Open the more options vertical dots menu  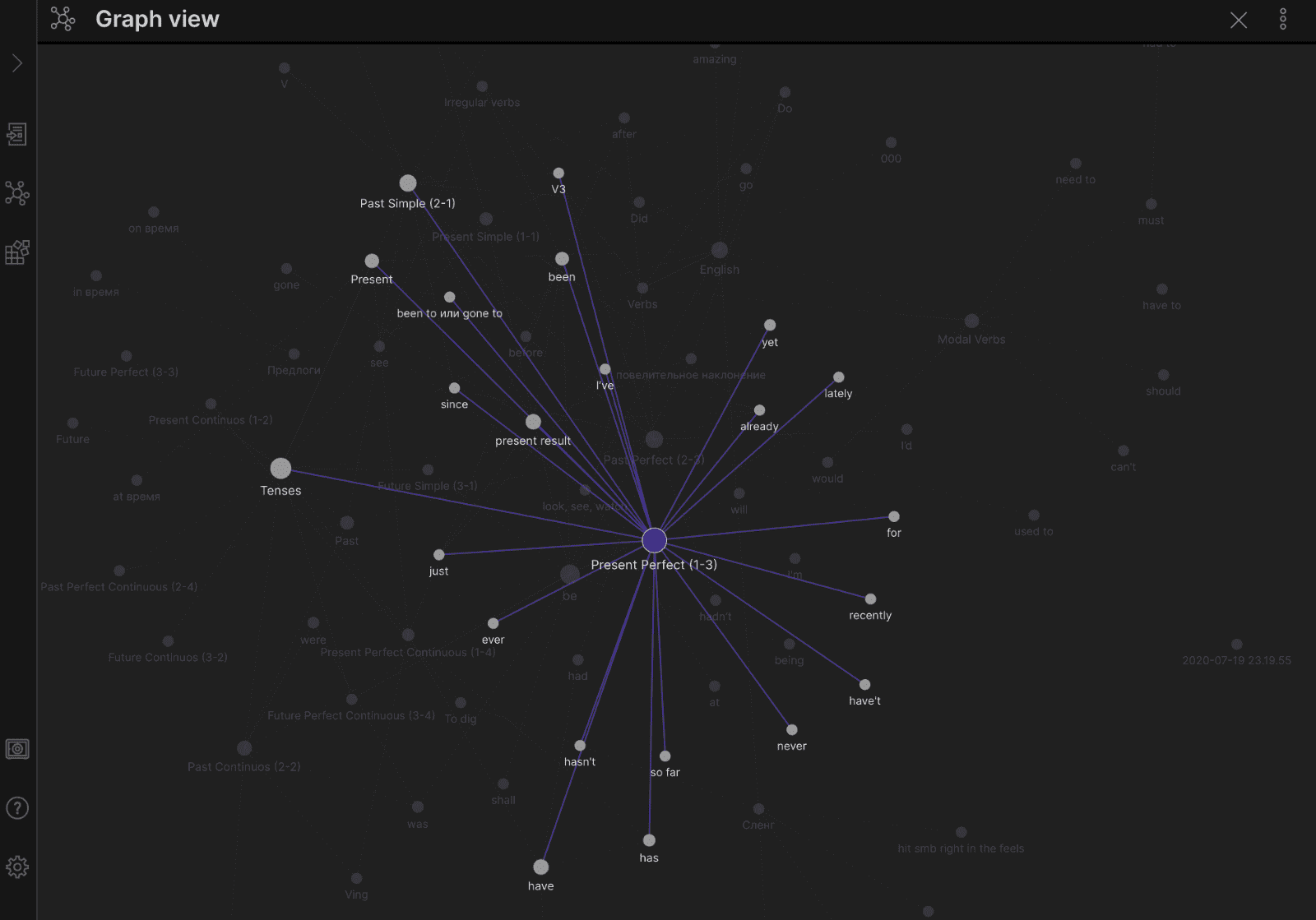(1283, 20)
